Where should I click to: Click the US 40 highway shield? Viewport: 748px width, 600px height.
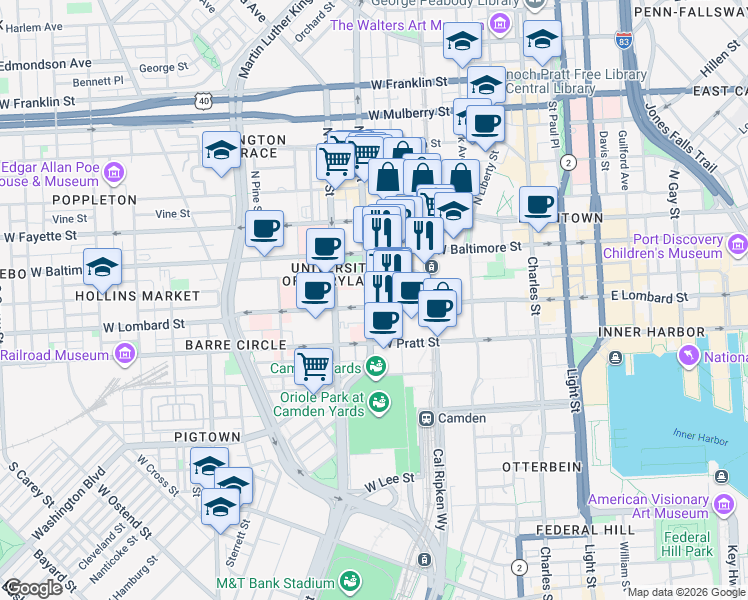pos(204,101)
